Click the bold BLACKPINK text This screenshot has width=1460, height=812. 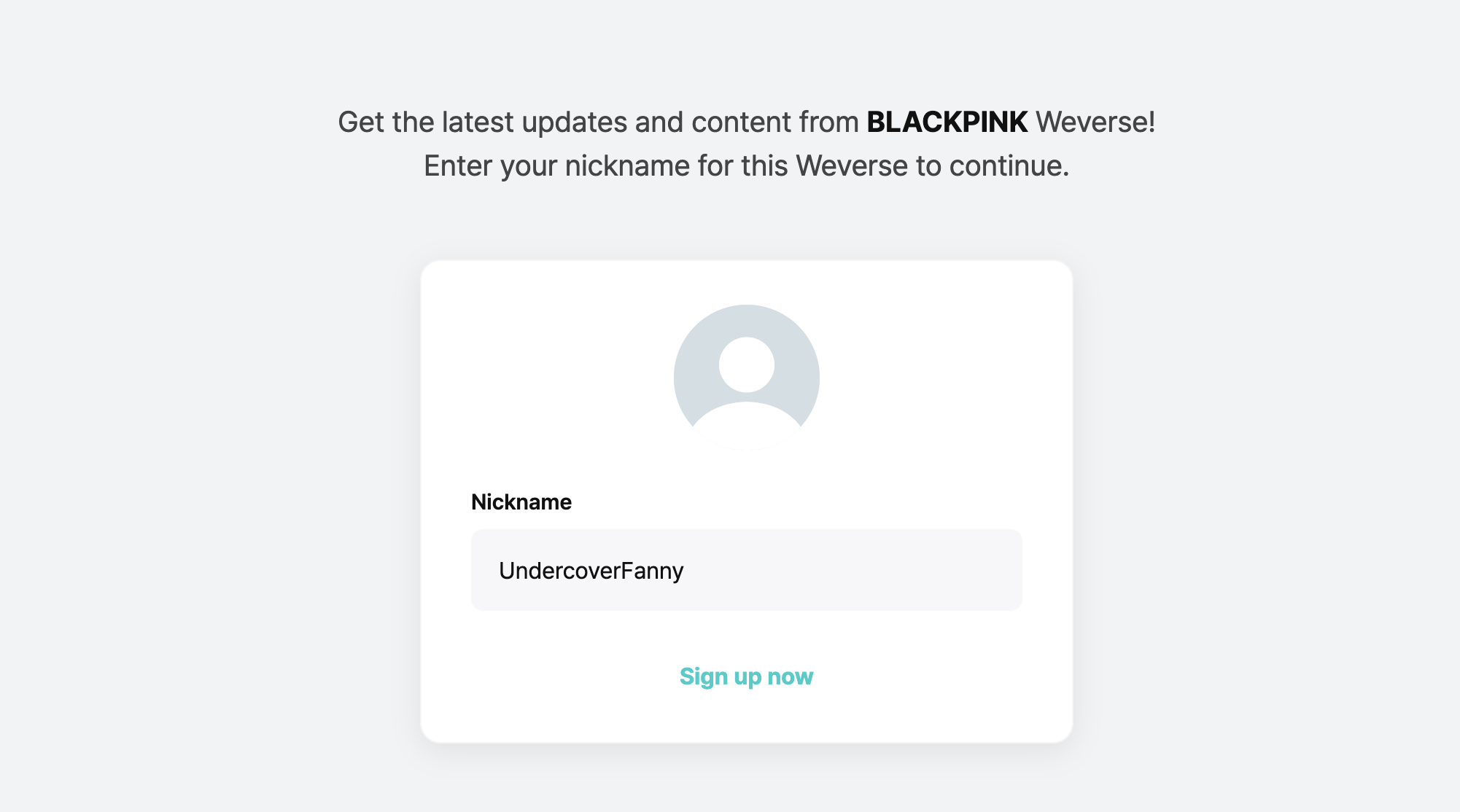[x=947, y=122]
